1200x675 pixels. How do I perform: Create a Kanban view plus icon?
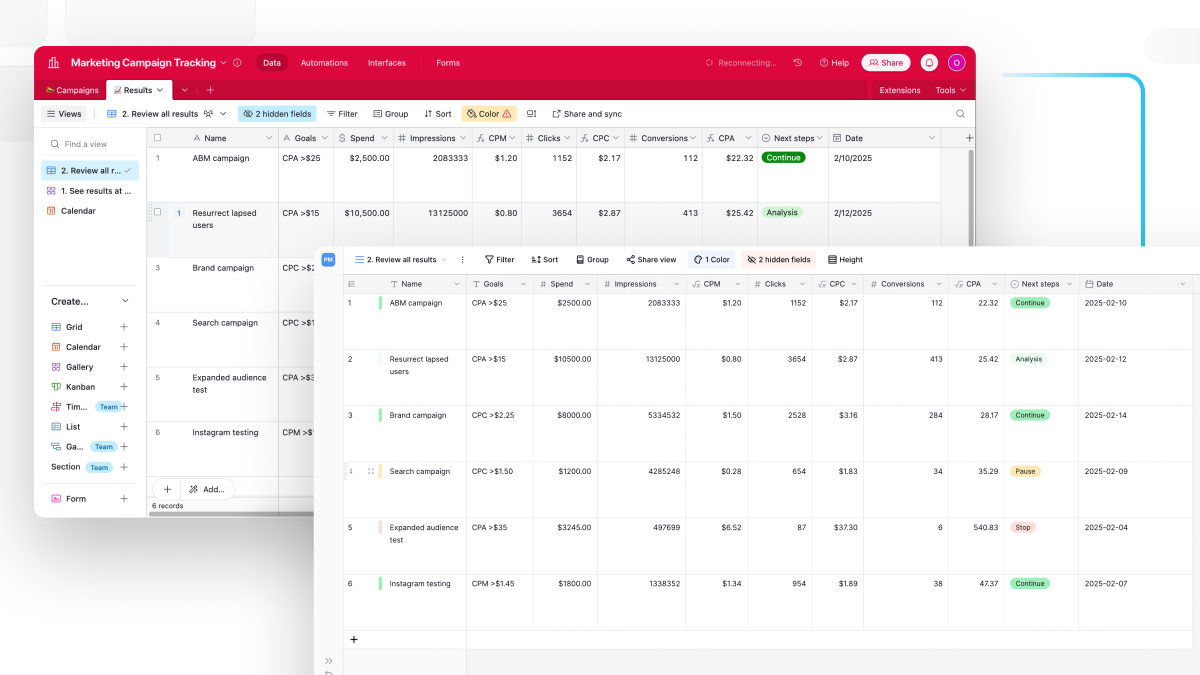point(124,387)
